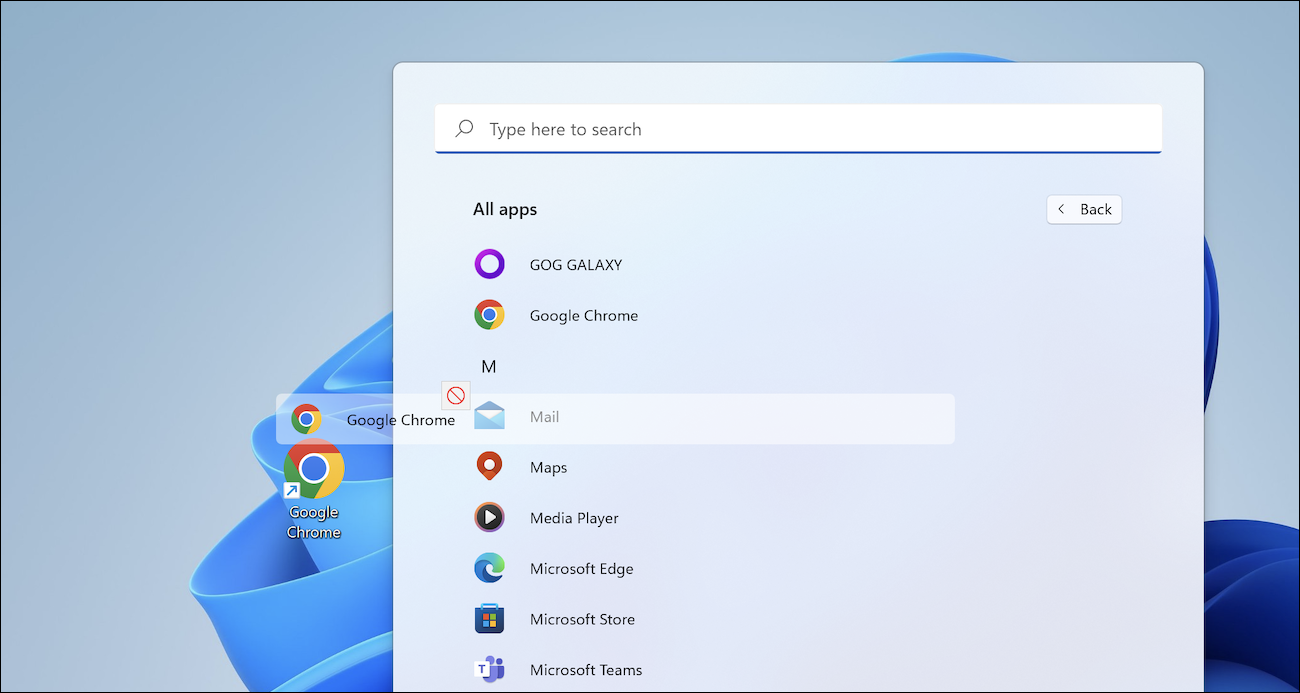The height and width of the screenshot is (693, 1300).
Task: Open the Maps app label
Action: (x=548, y=467)
